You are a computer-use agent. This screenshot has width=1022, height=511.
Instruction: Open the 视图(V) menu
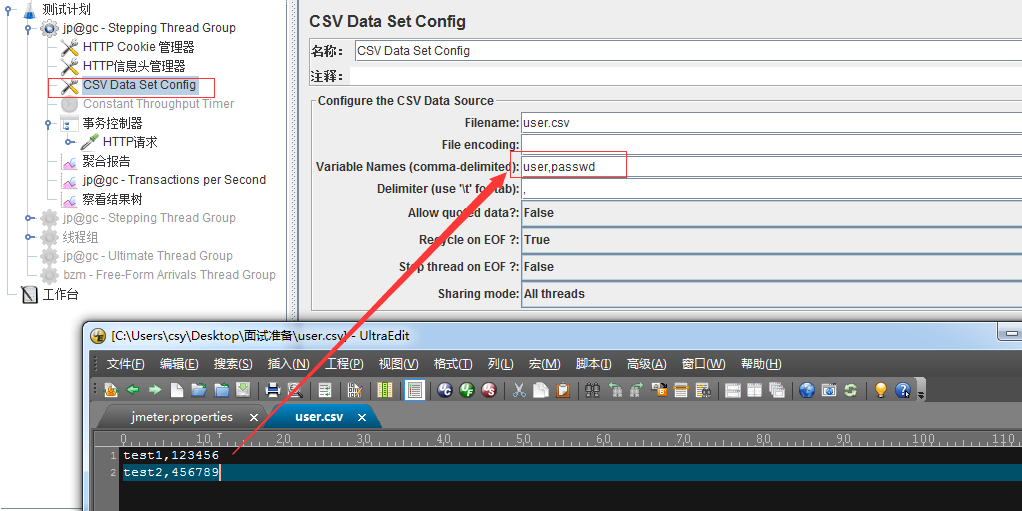[x=398, y=364]
